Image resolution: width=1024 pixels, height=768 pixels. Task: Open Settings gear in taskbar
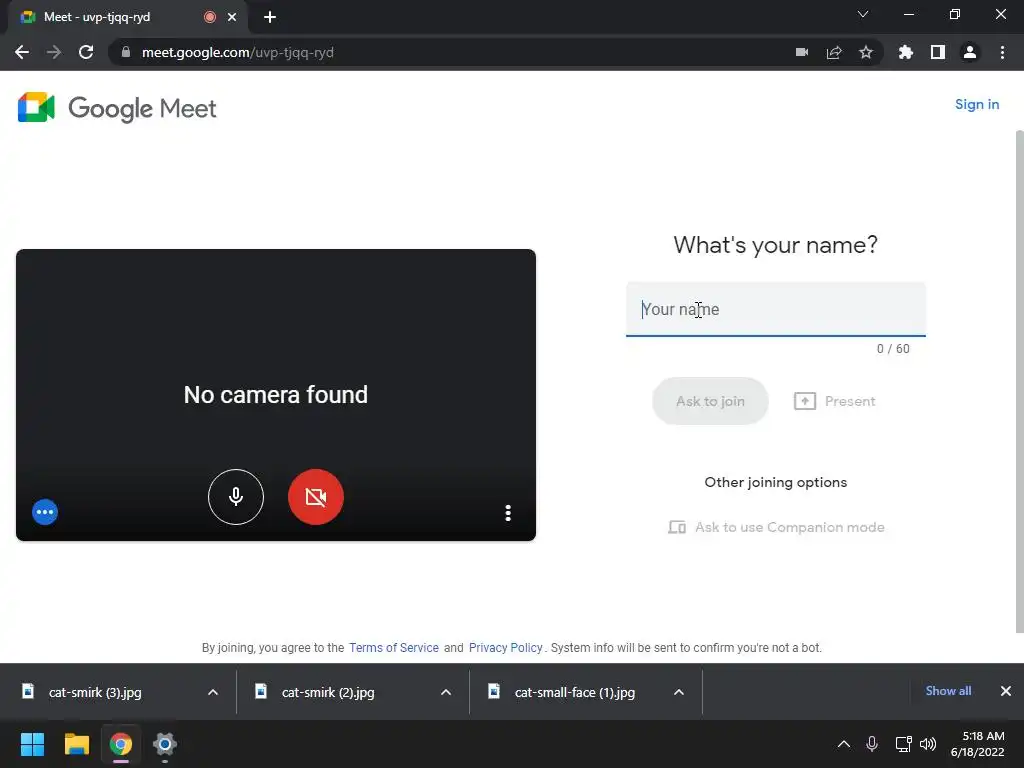tap(165, 744)
